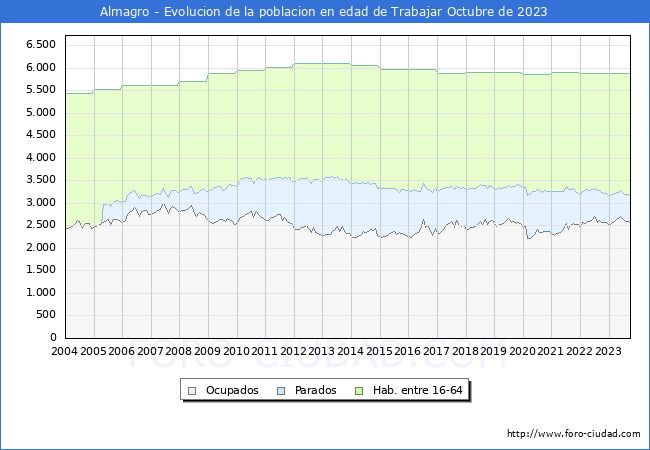Click the 2014 x-axis year label
The image size is (650, 450).
pos(350,351)
